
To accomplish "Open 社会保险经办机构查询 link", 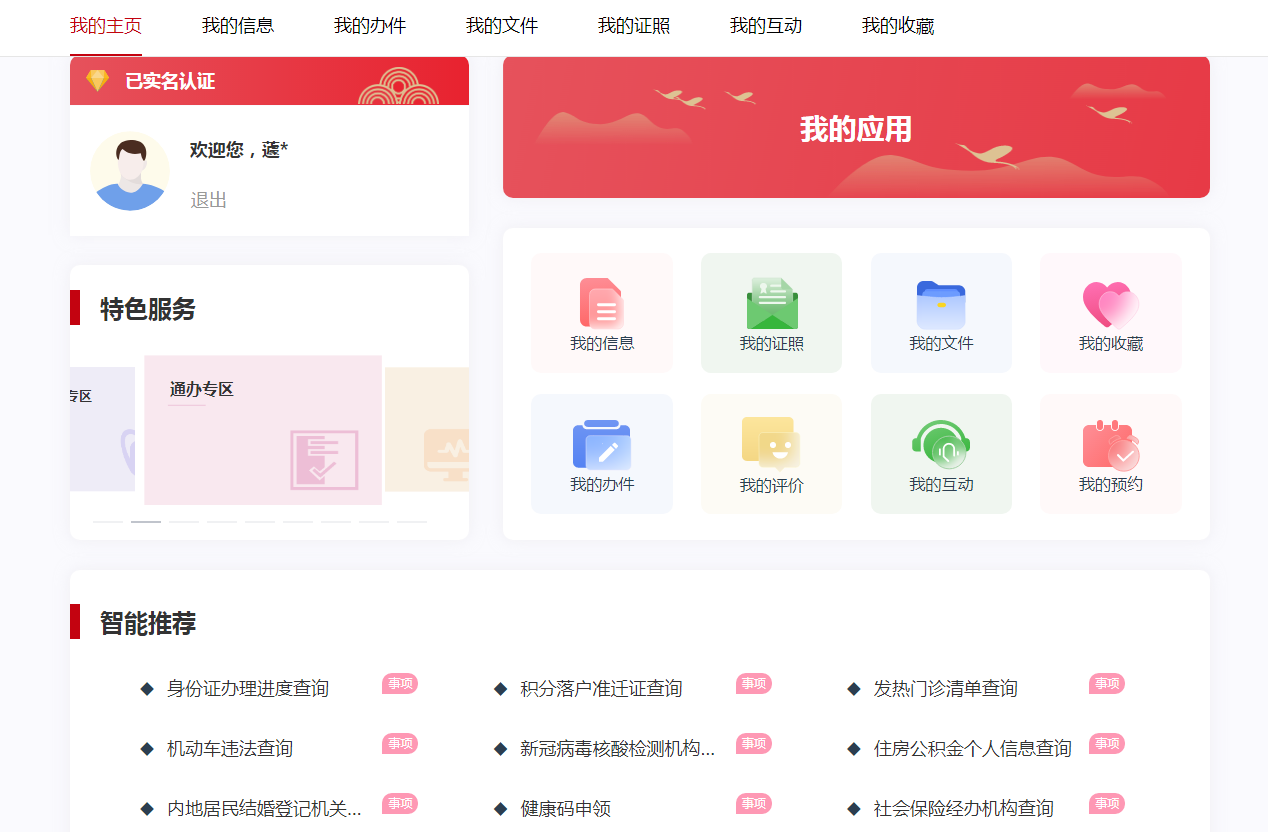I will click(x=964, y=809).
